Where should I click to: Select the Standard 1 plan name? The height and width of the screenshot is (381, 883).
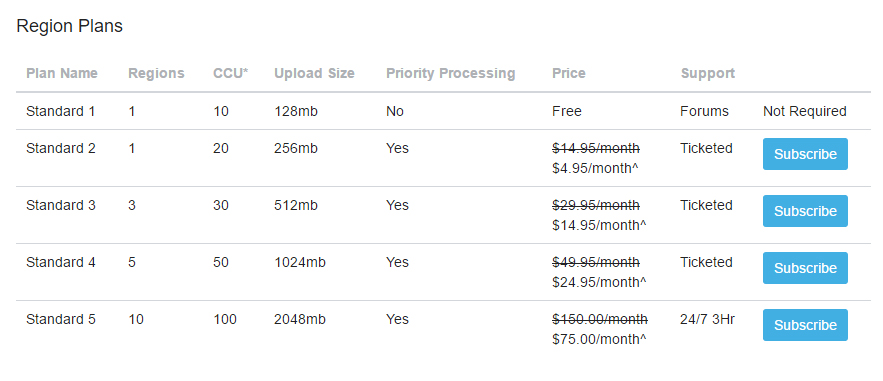61,111
